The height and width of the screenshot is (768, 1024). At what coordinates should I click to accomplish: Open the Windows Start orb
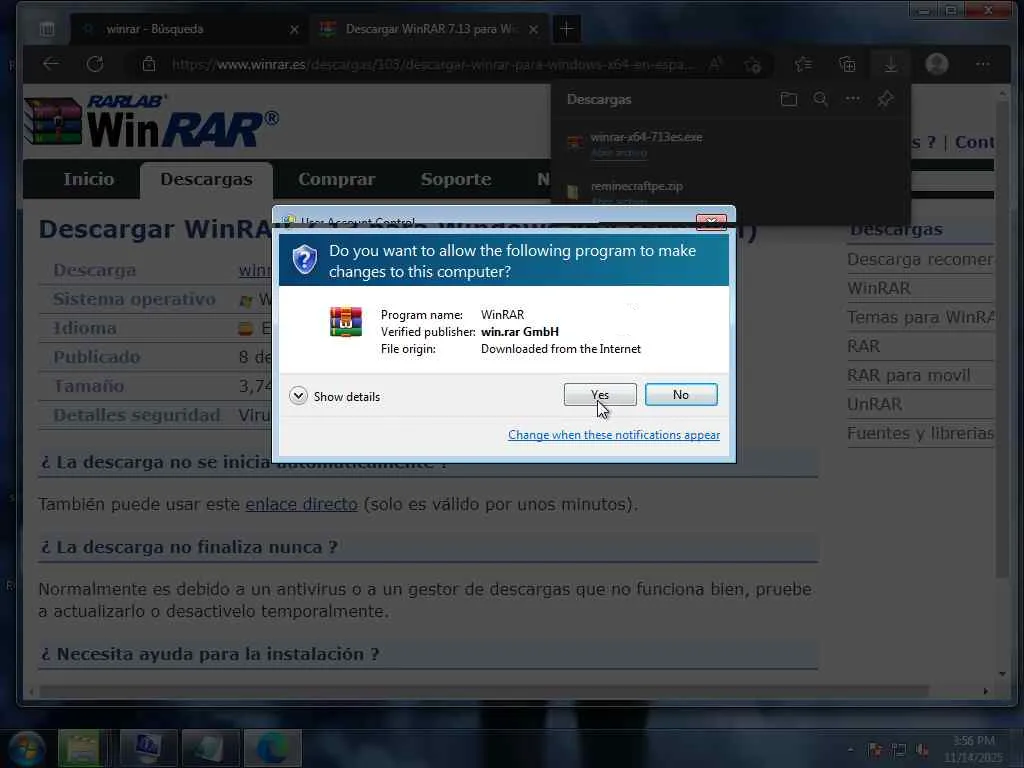coord(26,748)
